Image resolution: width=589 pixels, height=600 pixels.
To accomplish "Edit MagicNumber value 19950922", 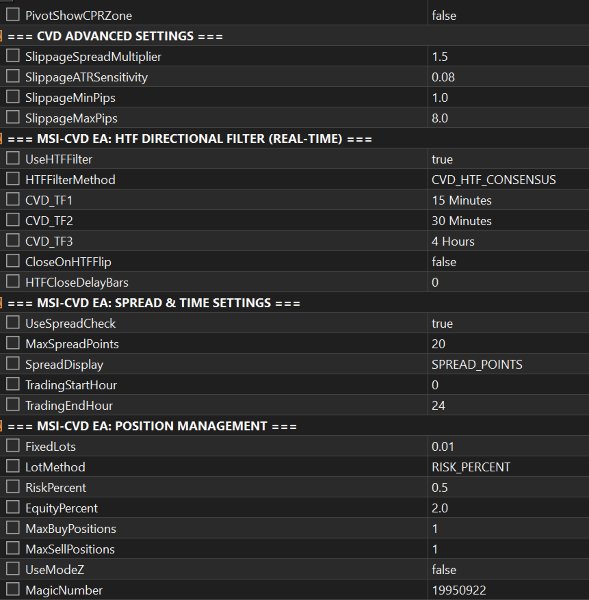I will (x=459, y=590).
